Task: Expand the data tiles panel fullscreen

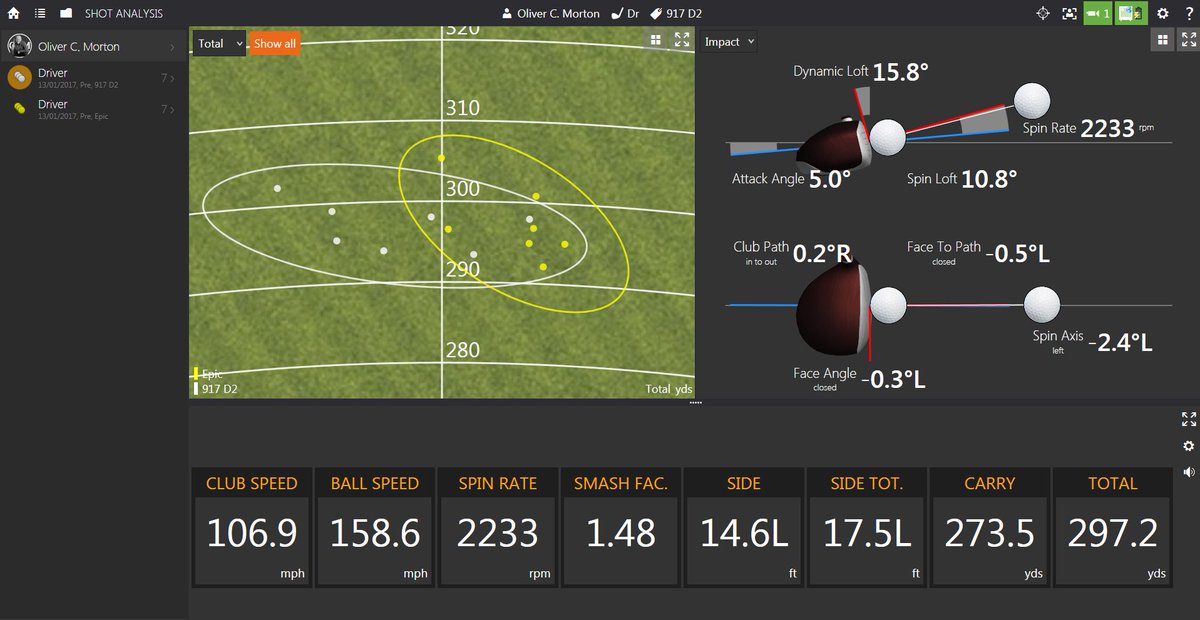Action: [1189, 419]
